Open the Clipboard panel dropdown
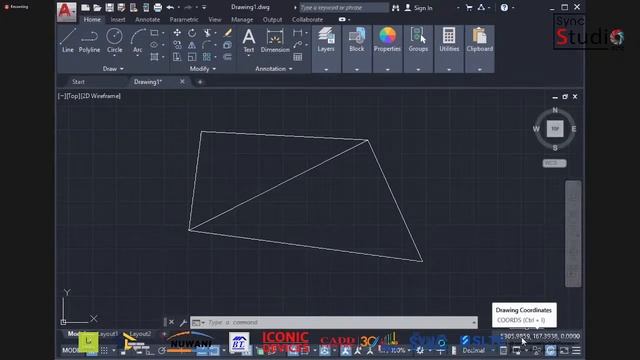Screen dimensions: 640x360 pyautogui.click(x=480, y=70)
